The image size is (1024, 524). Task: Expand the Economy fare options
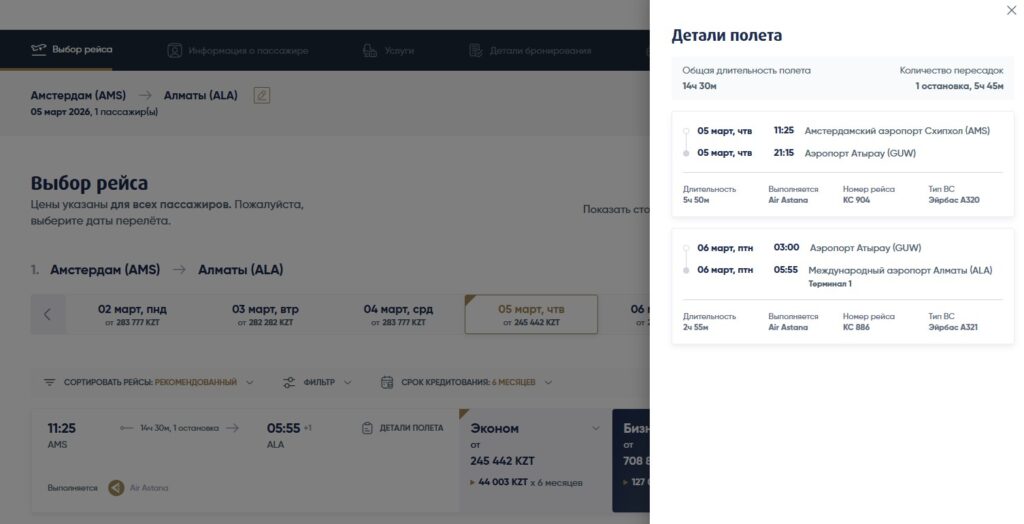pos(596,429)
